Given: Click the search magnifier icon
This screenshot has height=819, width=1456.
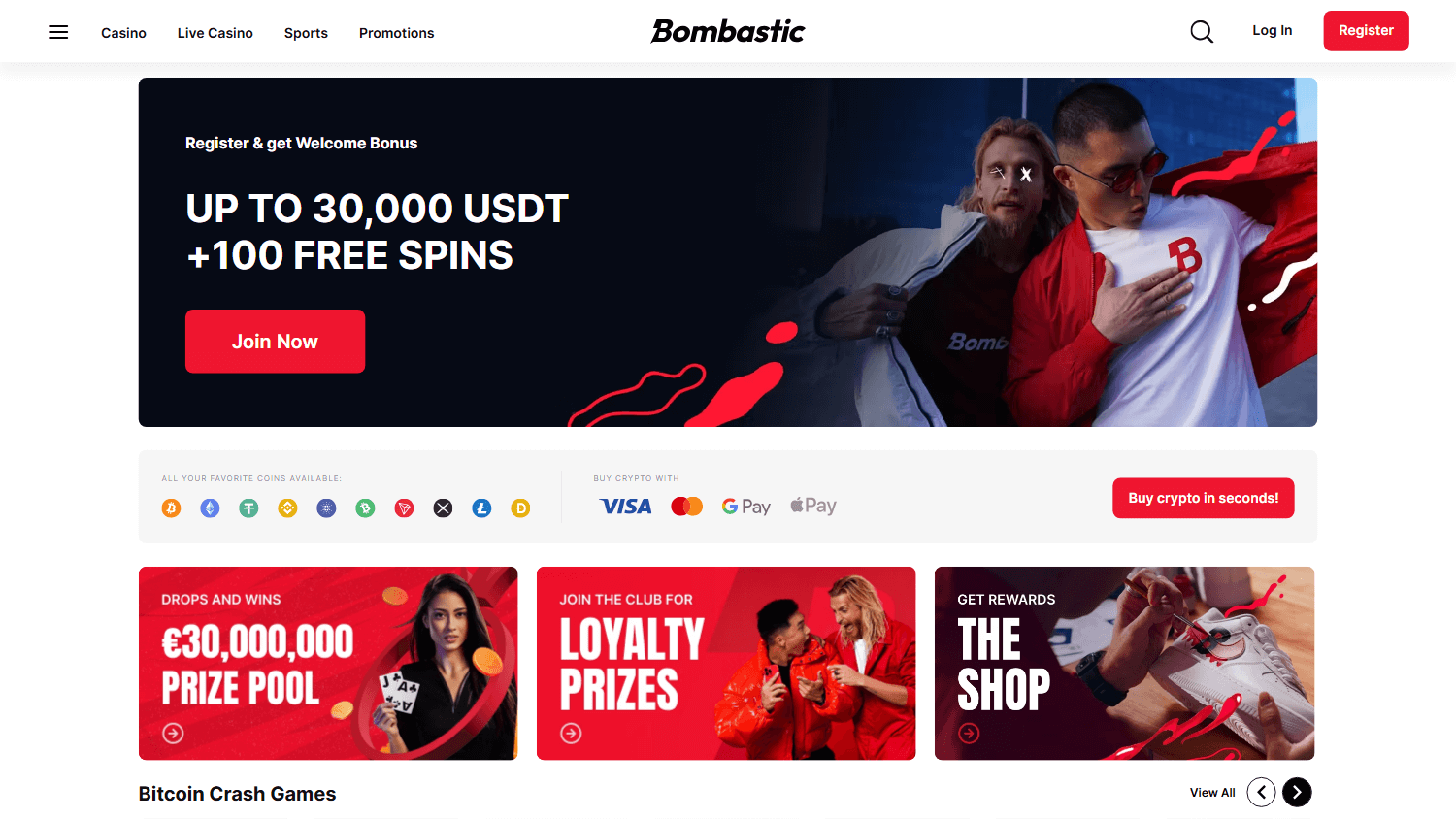Looking at the screenshot, I should coord(1202,32).
